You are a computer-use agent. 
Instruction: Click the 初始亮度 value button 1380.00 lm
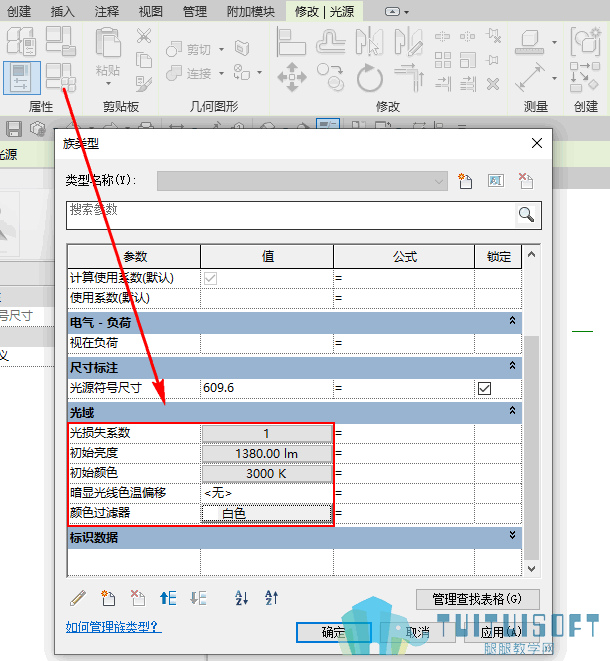(x=266, y=454)
